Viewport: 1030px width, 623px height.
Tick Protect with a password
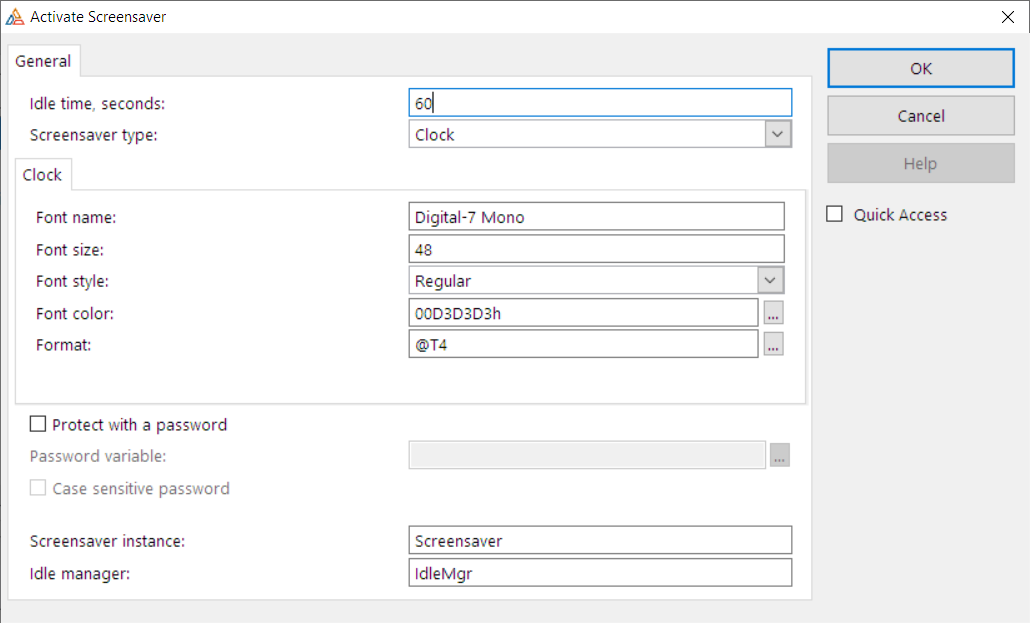[38, 424]
